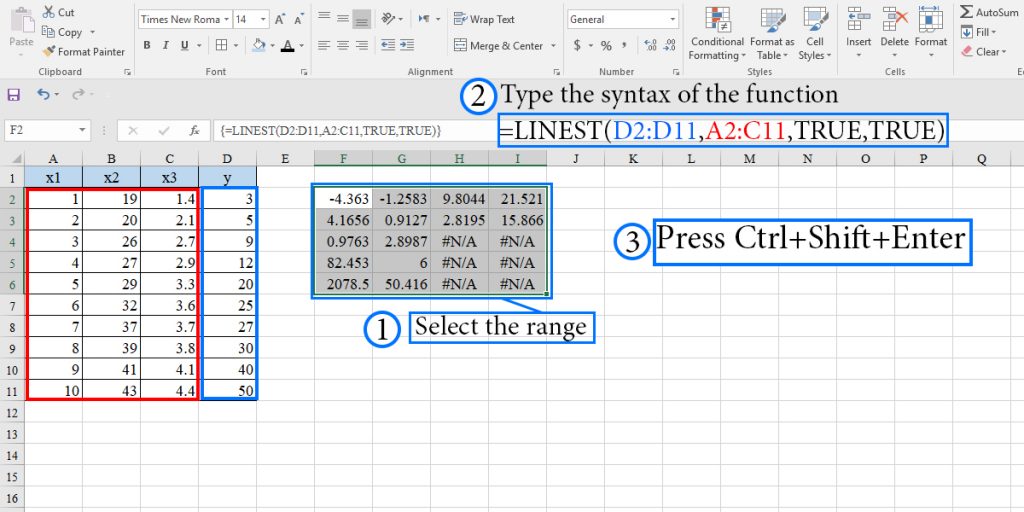Open the font name dropdown
Viewport: 1024px width, 512px height.
point(227,20)
